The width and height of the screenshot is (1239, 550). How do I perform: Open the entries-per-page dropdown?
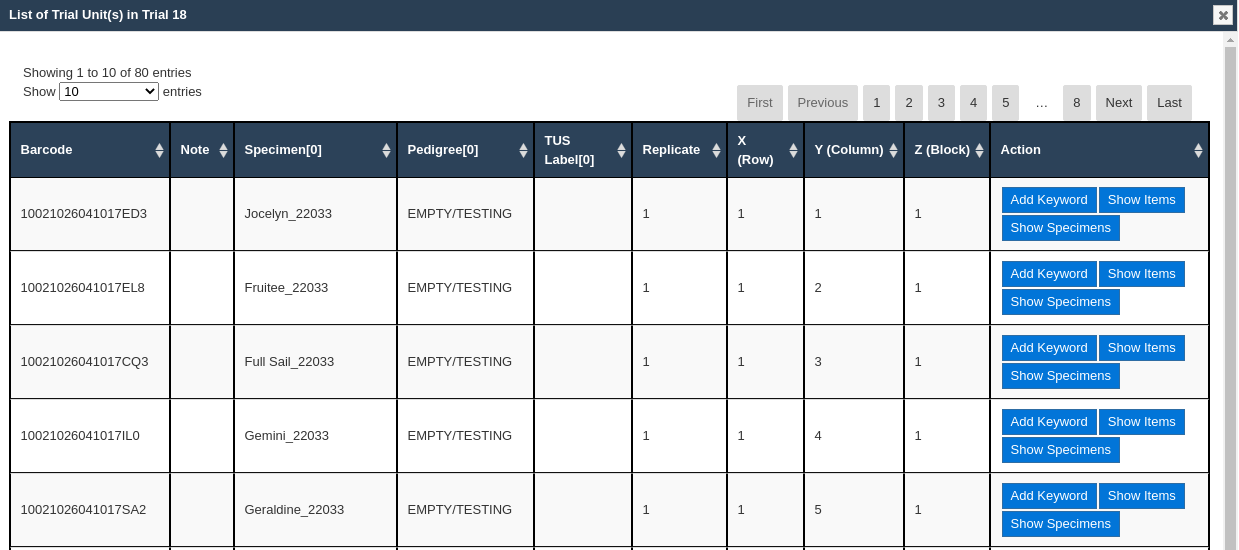click(x=109, y=91)
